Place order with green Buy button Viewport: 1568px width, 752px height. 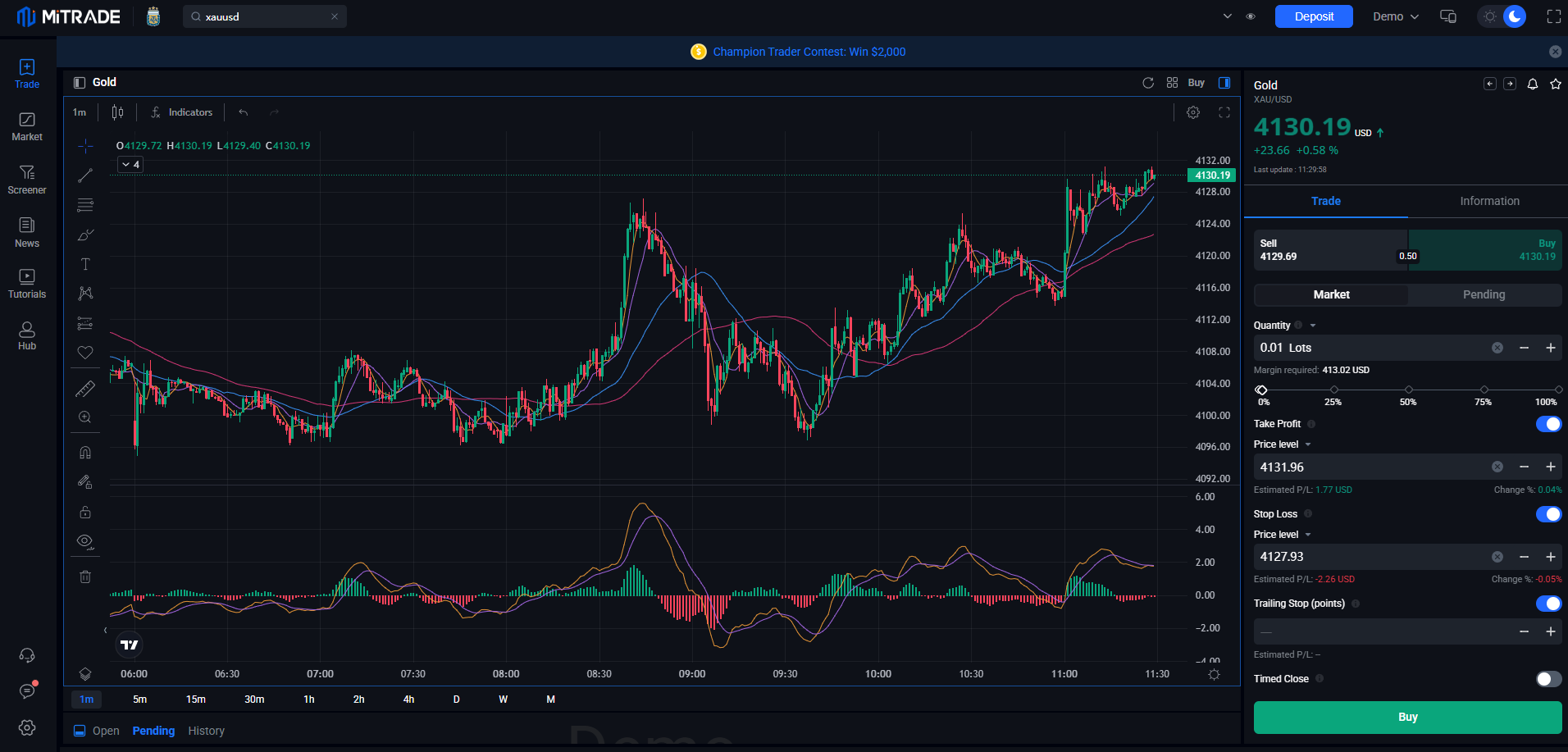(x=1407, y=717)
